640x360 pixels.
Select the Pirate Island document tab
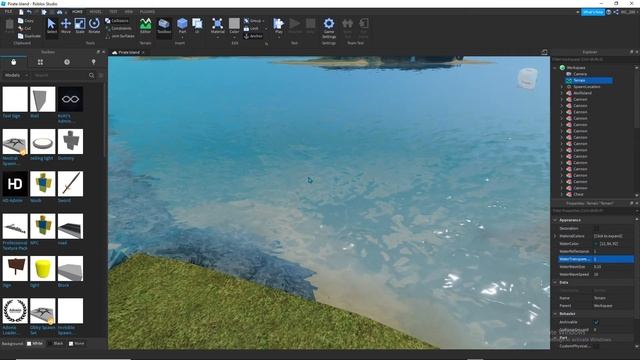click(128, 52)
